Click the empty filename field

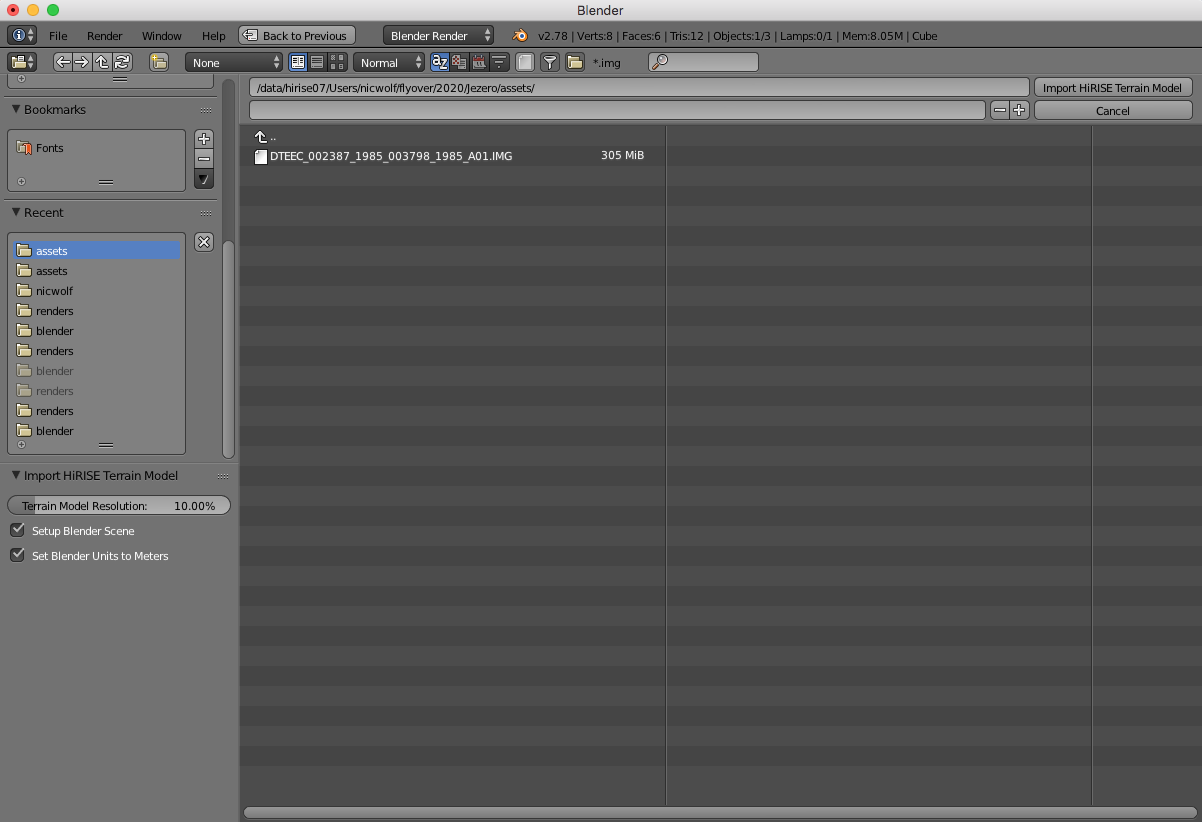[618, 110]
